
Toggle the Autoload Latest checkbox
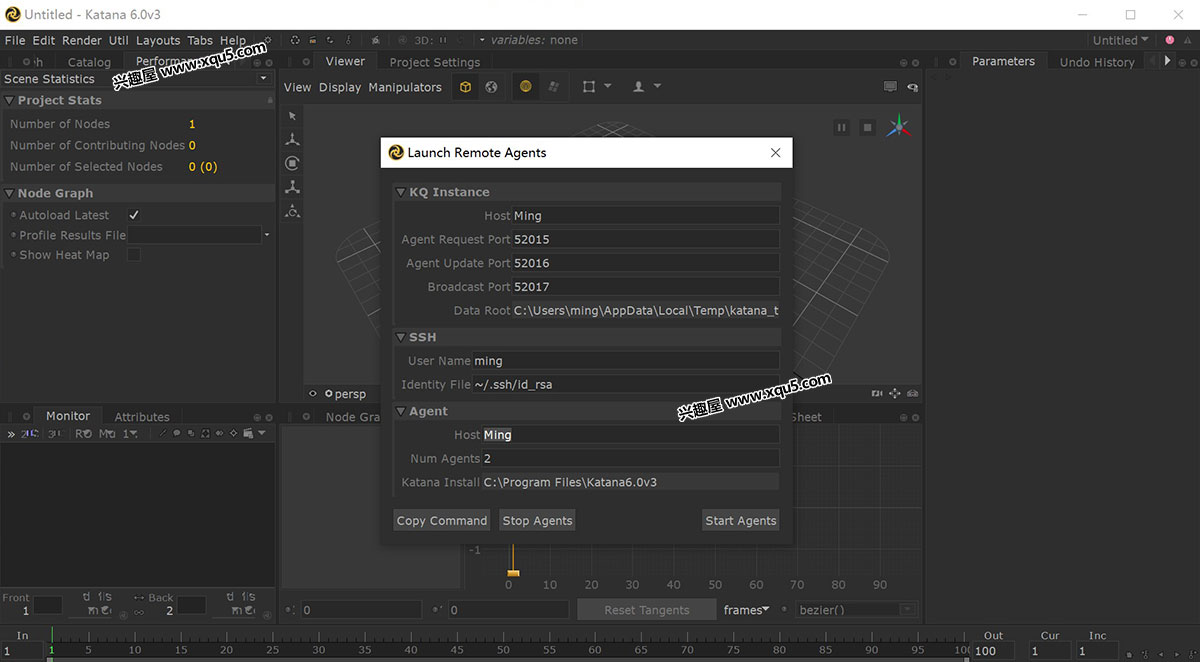click(134, 215)
